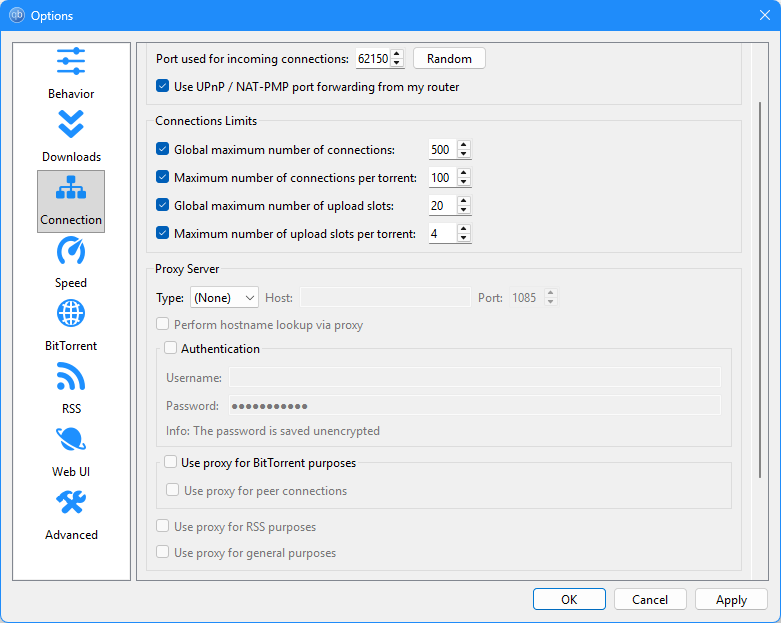
Task: Switch to RSS tab label
Action: pos(71,408)
